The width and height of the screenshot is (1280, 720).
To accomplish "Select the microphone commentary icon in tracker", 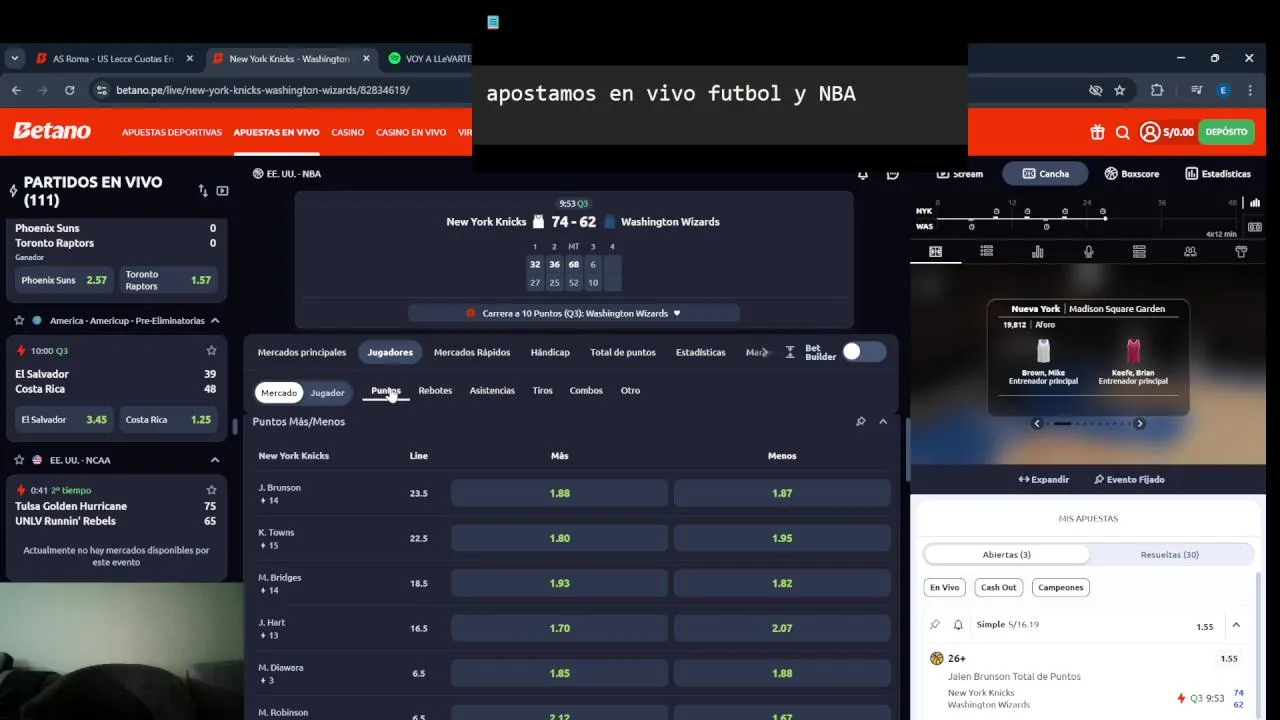I will (x=1089, y=252).
